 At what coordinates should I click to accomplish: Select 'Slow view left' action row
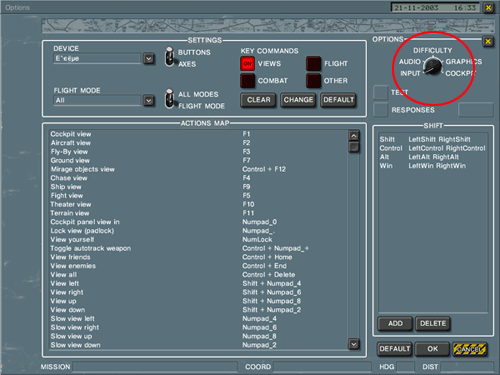[198, 319]
